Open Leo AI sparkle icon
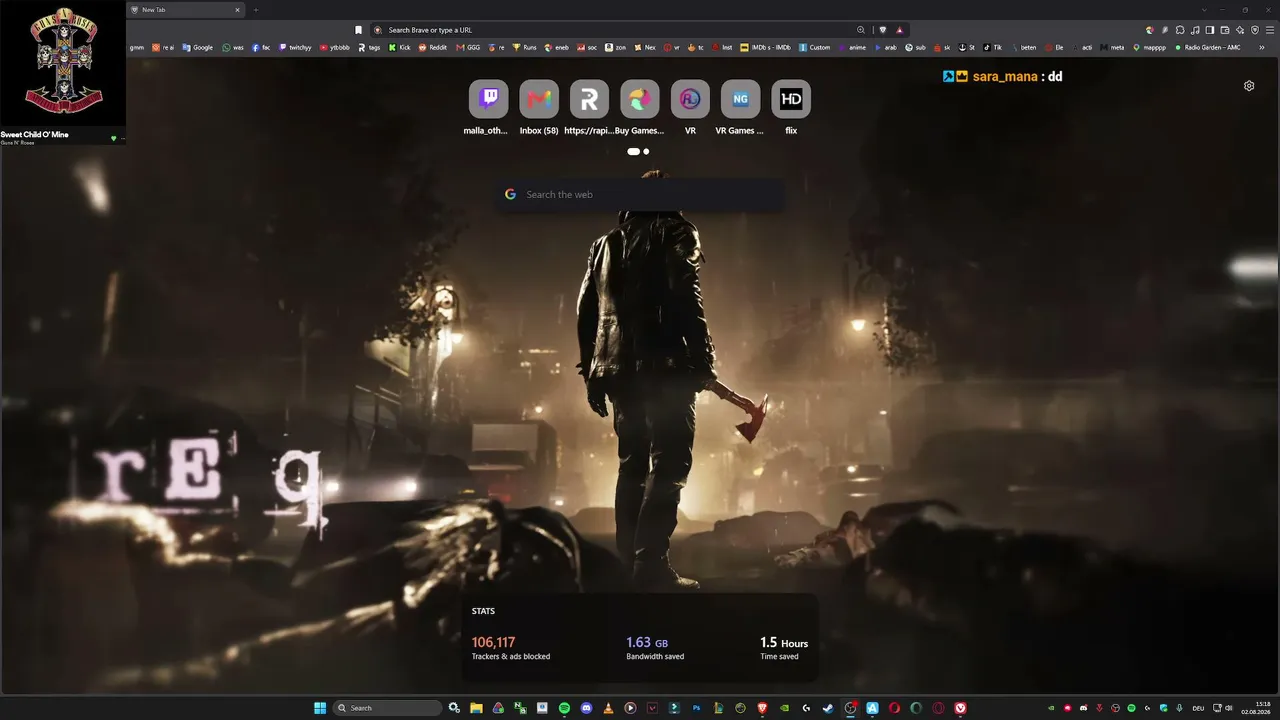Viewport: 1280px width, 720px height. (1240, 30)
